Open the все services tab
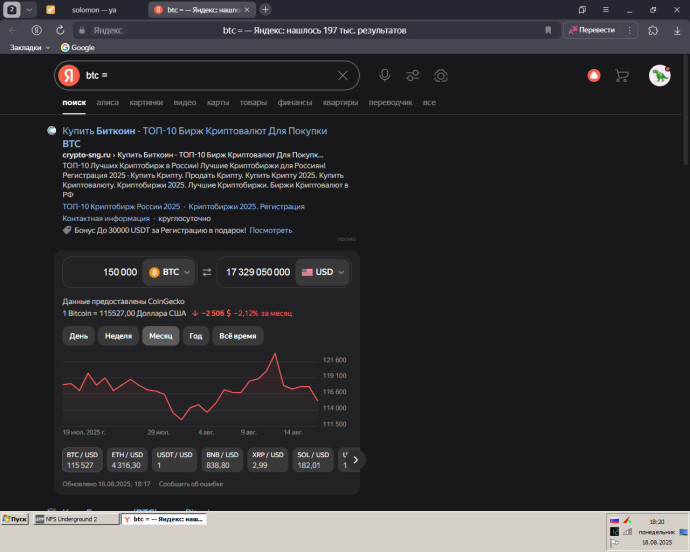690x552 pixels. 429,103
